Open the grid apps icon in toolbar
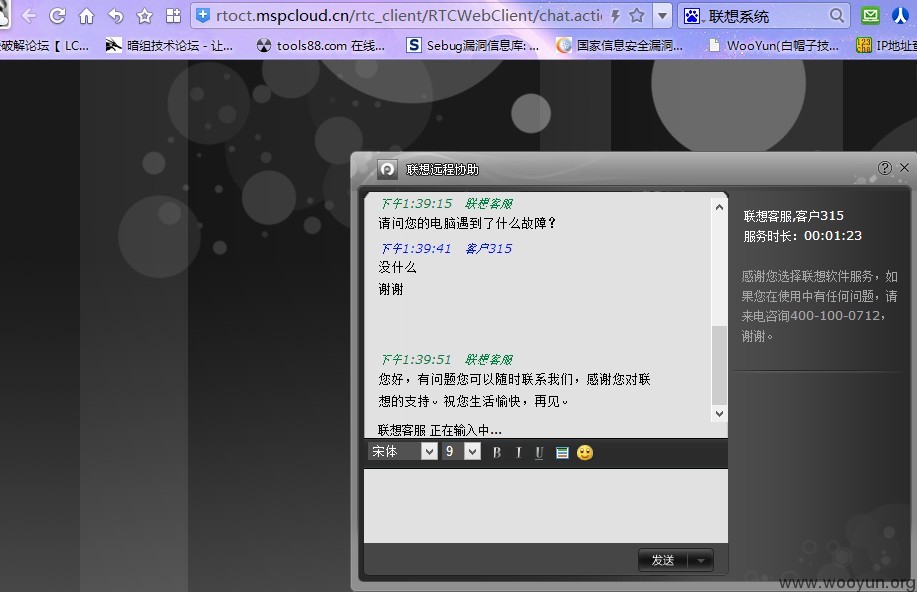The width and height of the screenshot is (917, 592). [x=173, y=16]
